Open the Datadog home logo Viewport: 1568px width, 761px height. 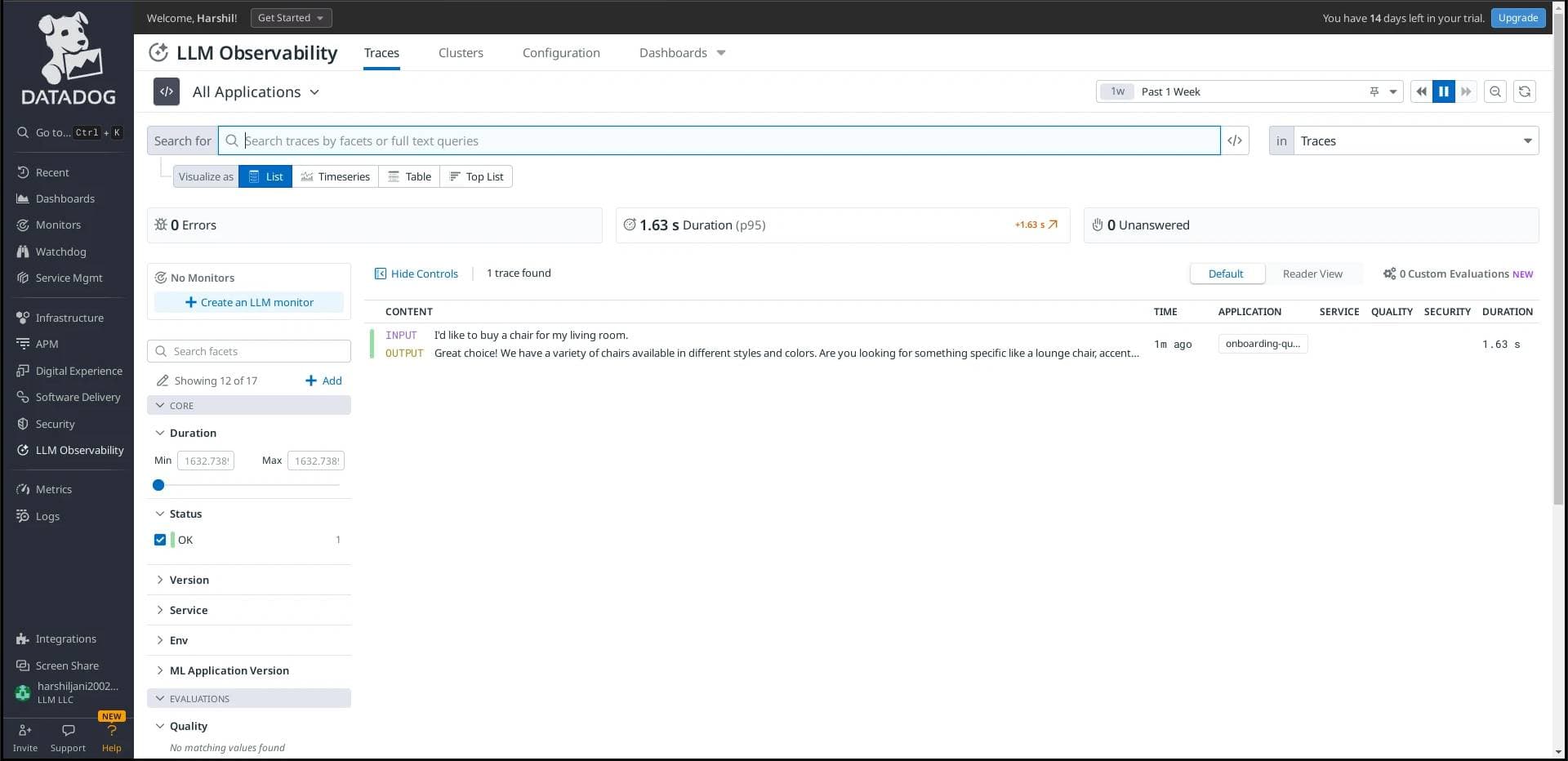coord(66,57)
